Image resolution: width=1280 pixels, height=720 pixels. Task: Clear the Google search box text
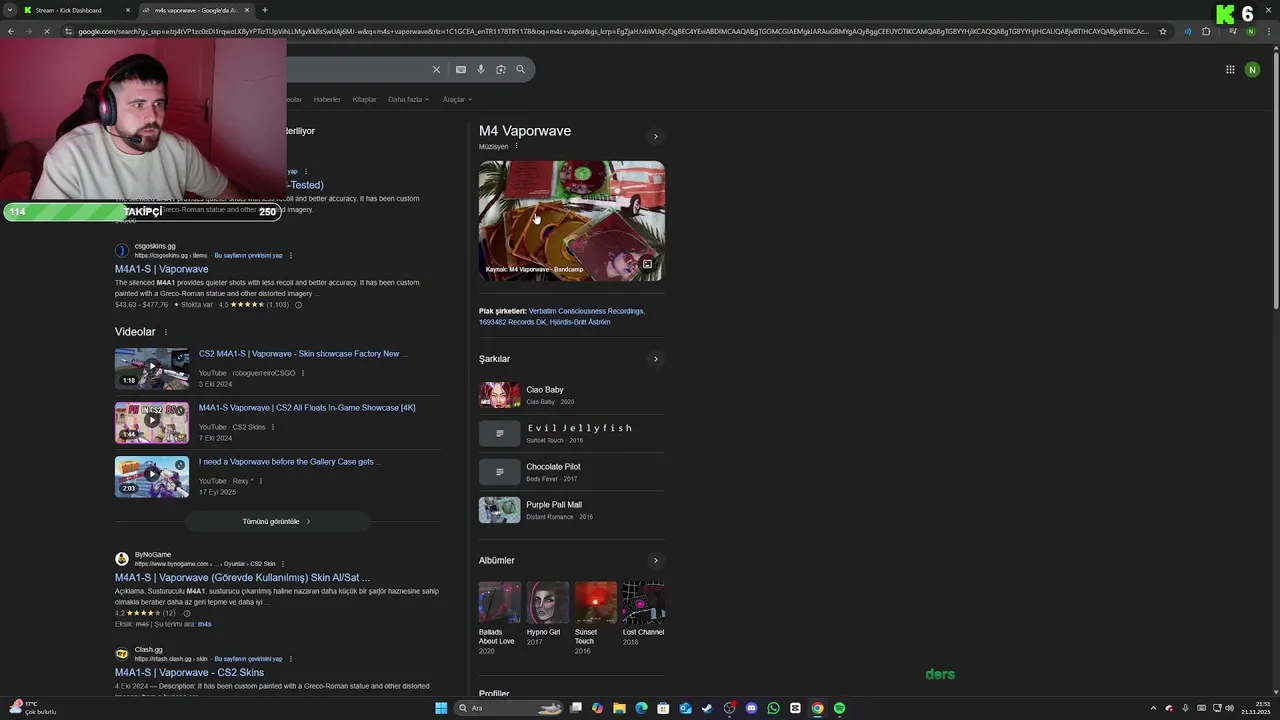pos(436,69)
